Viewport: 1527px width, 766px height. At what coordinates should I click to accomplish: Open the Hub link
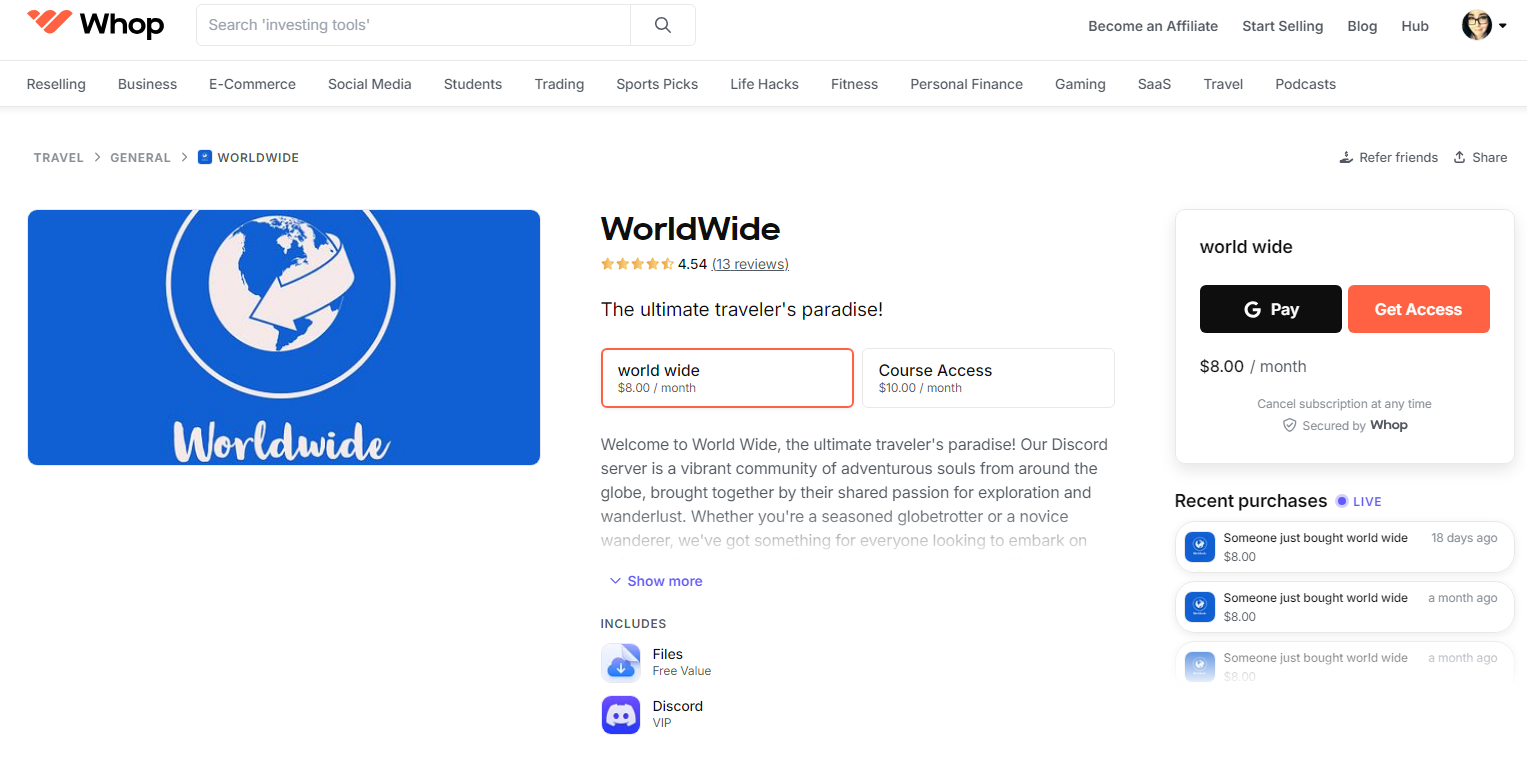click(1415, 26)
